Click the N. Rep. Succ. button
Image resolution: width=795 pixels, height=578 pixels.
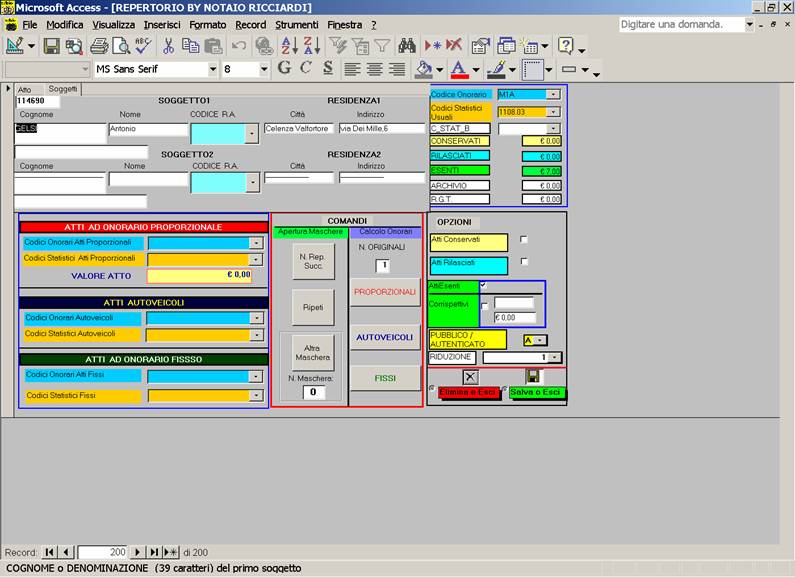pyautogui.click(x=313, y=261)
